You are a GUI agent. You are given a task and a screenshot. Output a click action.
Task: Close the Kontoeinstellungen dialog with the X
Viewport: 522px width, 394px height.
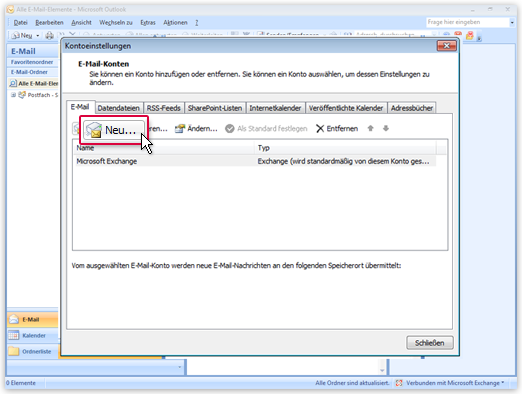click(447, 46)
